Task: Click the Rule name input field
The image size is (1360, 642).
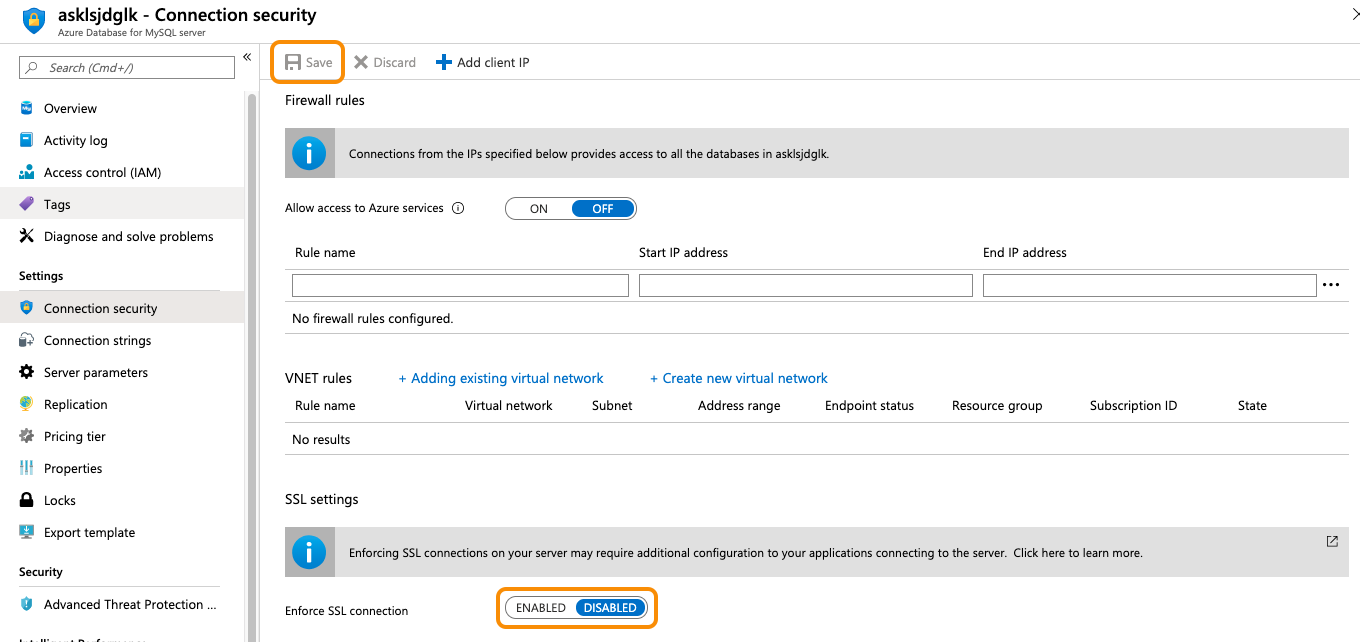Action: 460,286
